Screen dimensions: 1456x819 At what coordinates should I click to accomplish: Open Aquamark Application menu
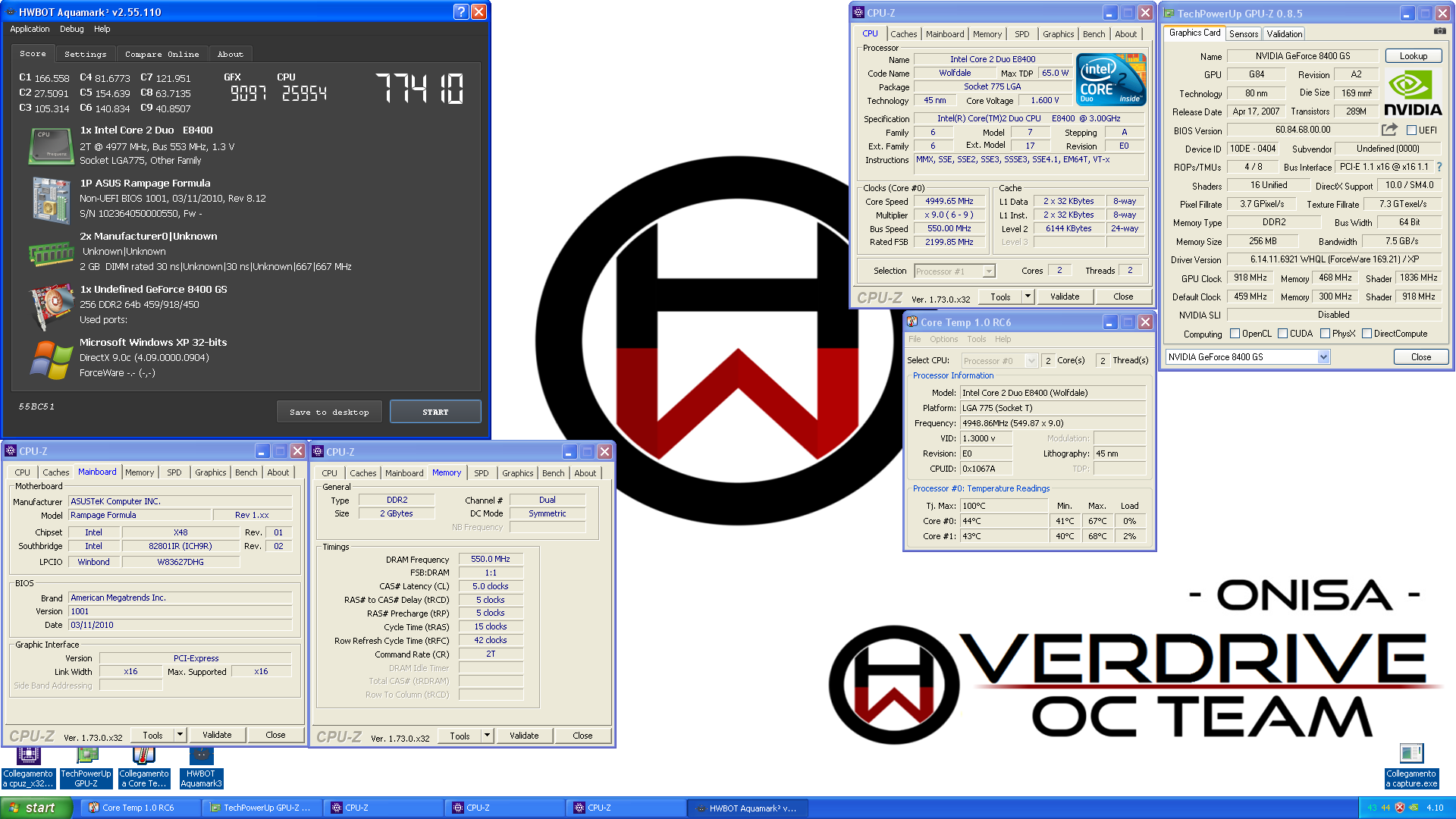pyautogui.click(x=30, y=29)
